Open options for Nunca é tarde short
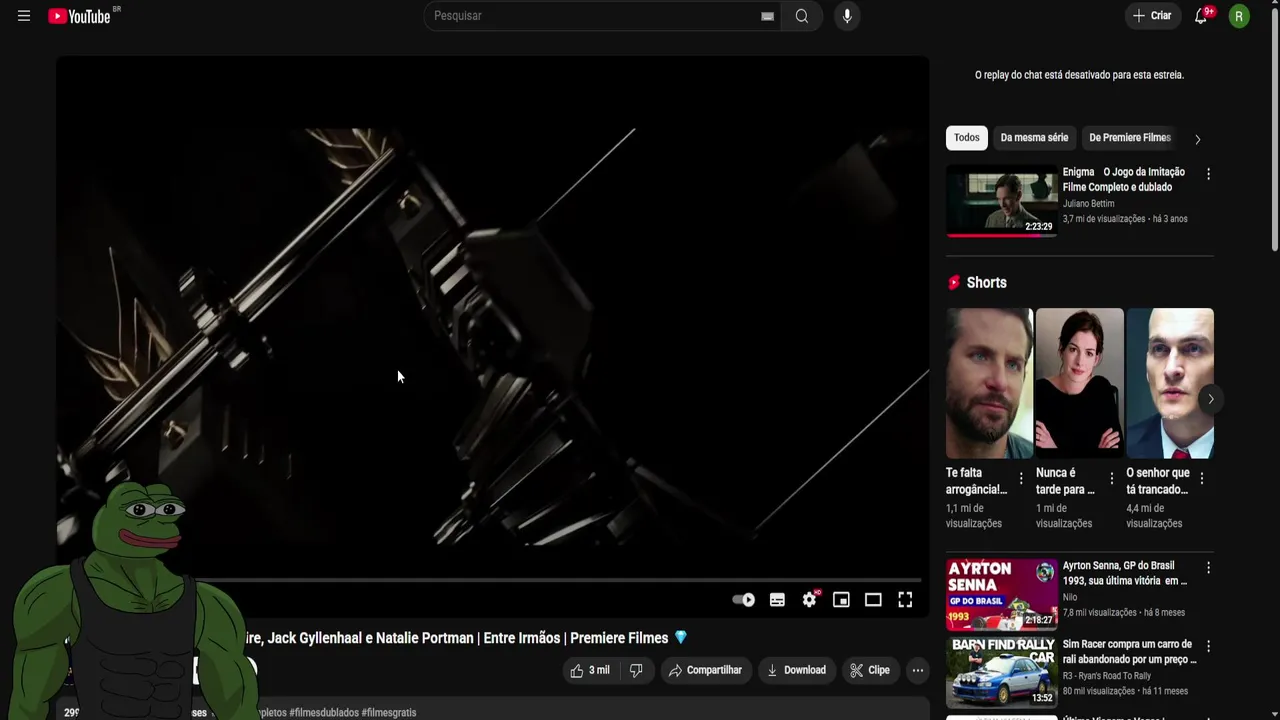 (x=1111, y=479)
